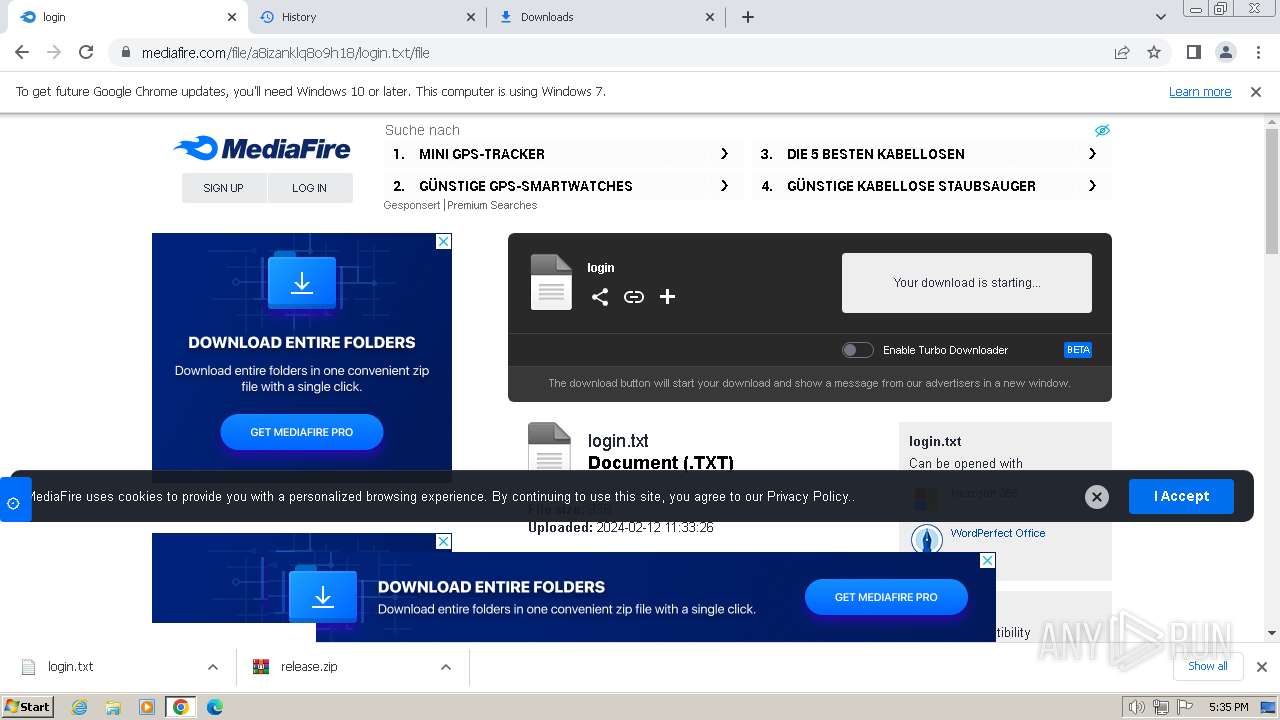Open Windows Explorer folder in taskbar
This screenshot has width=1280, height=720.
click(x=113, y=707)
